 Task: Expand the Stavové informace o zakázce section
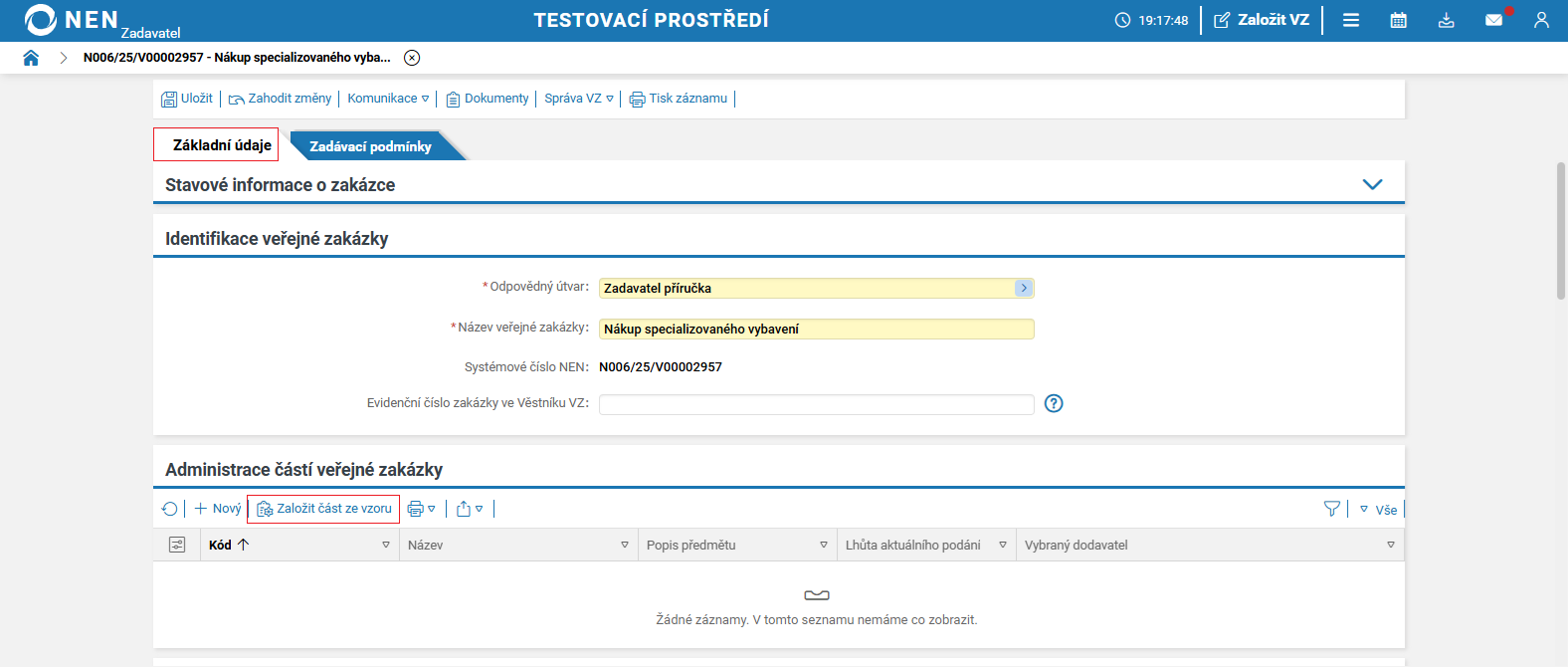(1372, 184)
